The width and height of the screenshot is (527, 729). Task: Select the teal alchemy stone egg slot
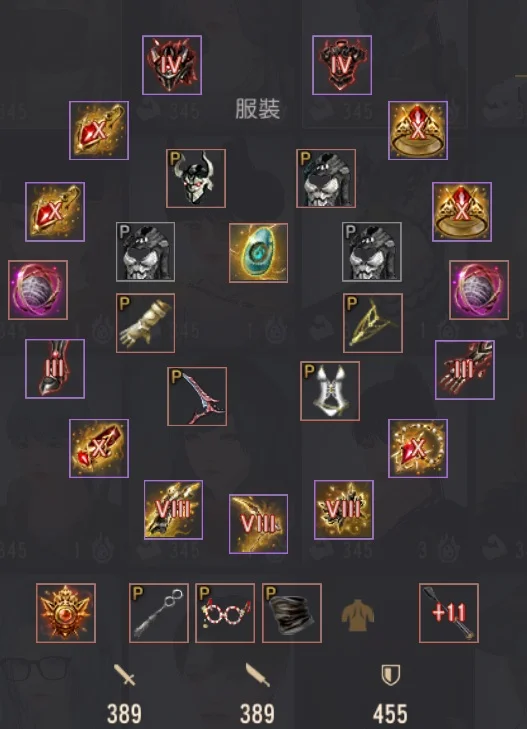pos(258,253)
